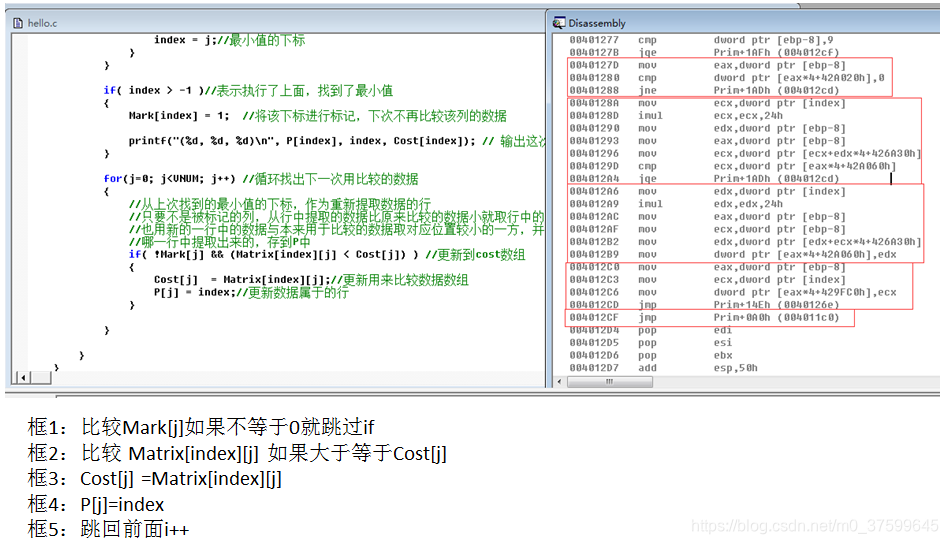
Task: Click the 'for(j=0; j<VNUM; j++)' line
Action: [261, 179]
